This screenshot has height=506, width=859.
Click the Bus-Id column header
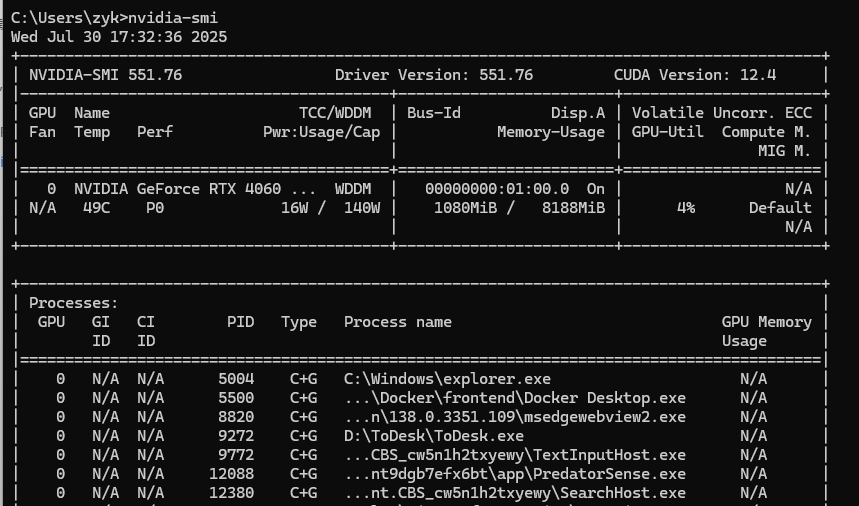point(434,113)
